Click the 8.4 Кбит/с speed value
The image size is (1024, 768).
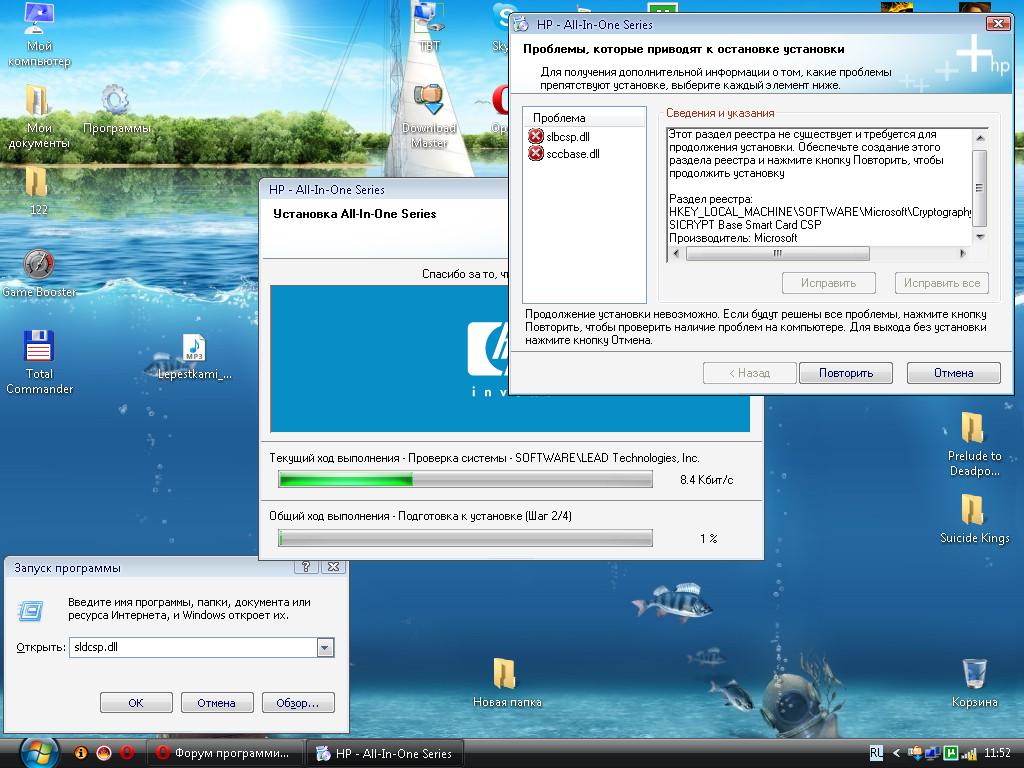[706, 480]
